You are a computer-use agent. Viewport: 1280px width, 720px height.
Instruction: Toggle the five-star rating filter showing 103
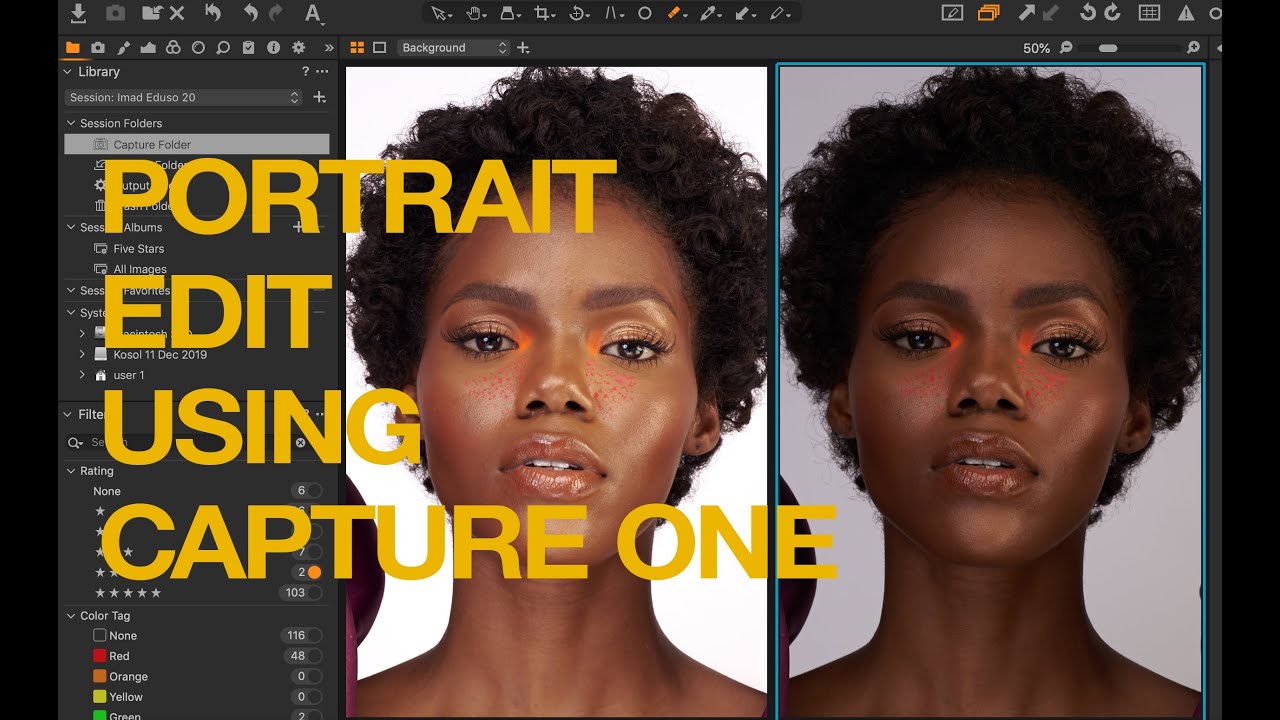pyautogui.click(x=315, y=593)
